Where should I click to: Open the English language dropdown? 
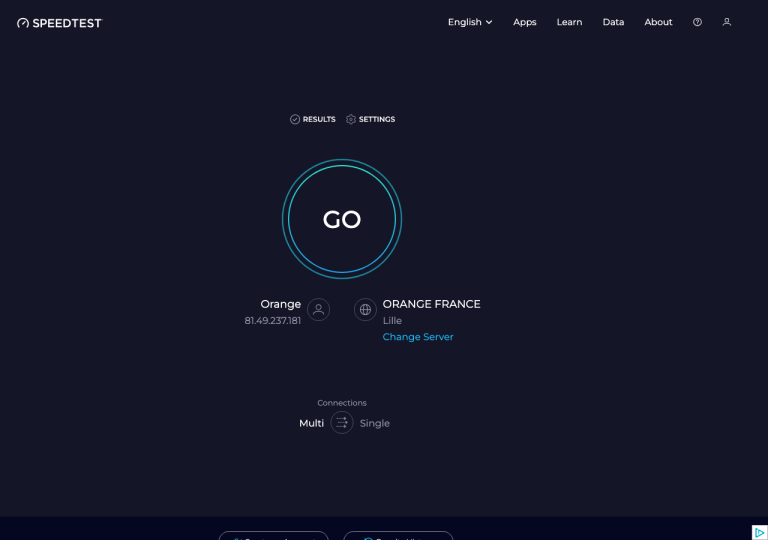coord(470,22)
